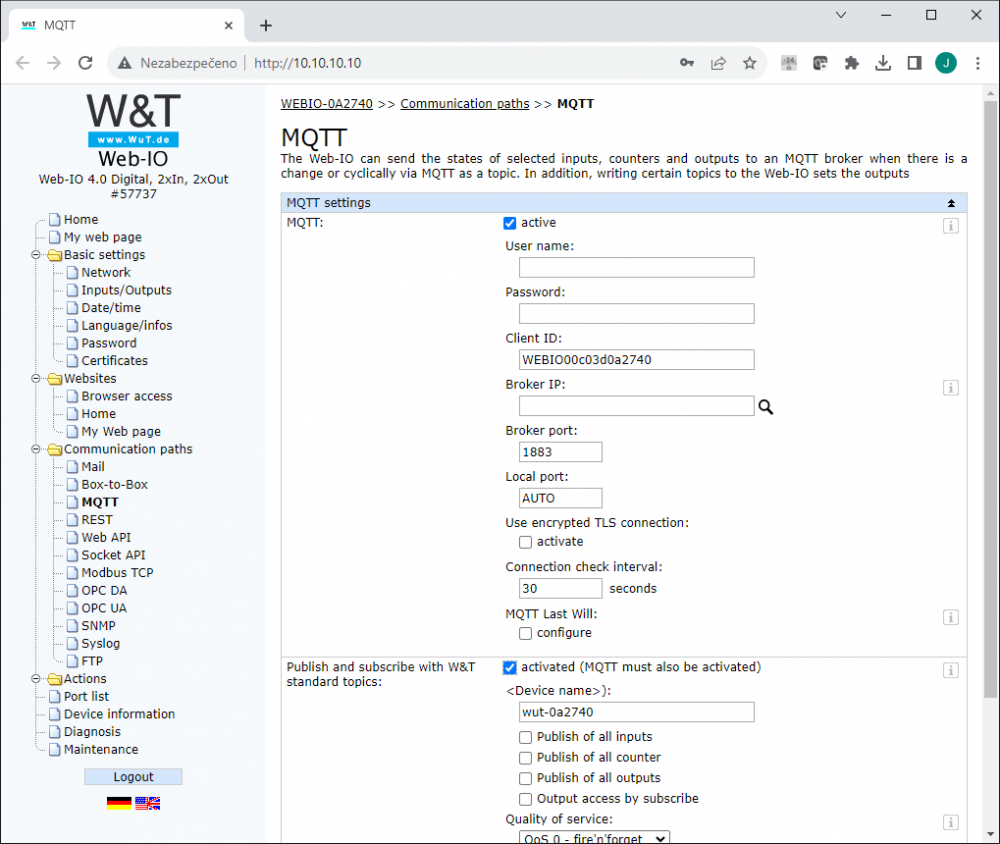Open info icon next to Broker IP

pos(950,387)
